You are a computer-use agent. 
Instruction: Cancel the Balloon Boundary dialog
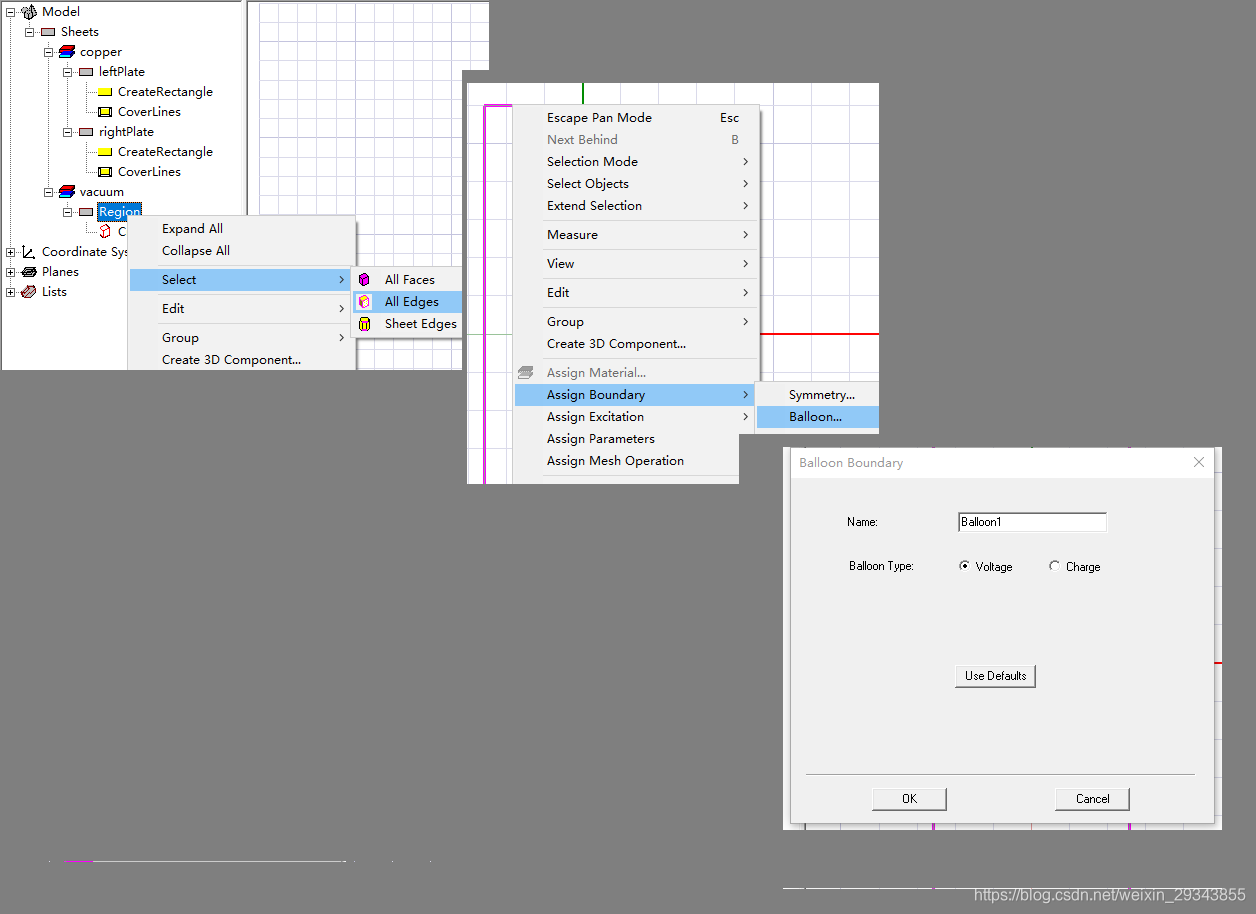(x=1092, y=799)
